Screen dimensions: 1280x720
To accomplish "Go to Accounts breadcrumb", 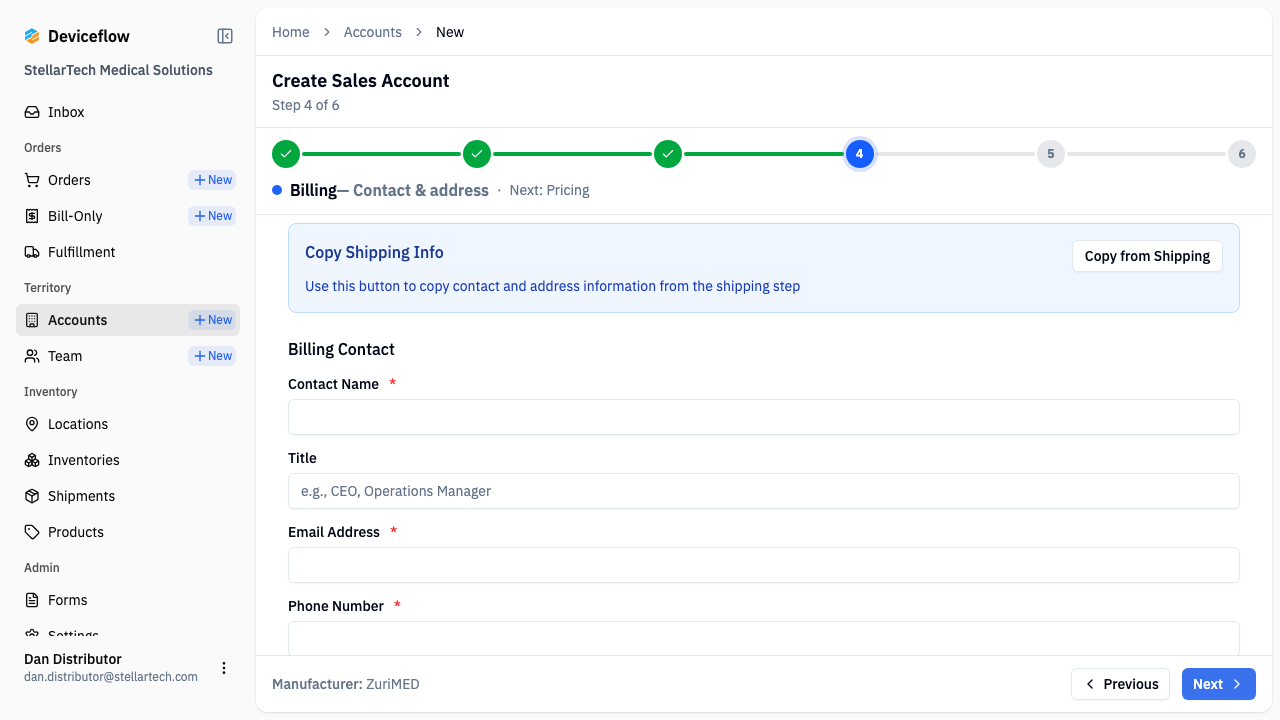I will [x=373, y=32].
